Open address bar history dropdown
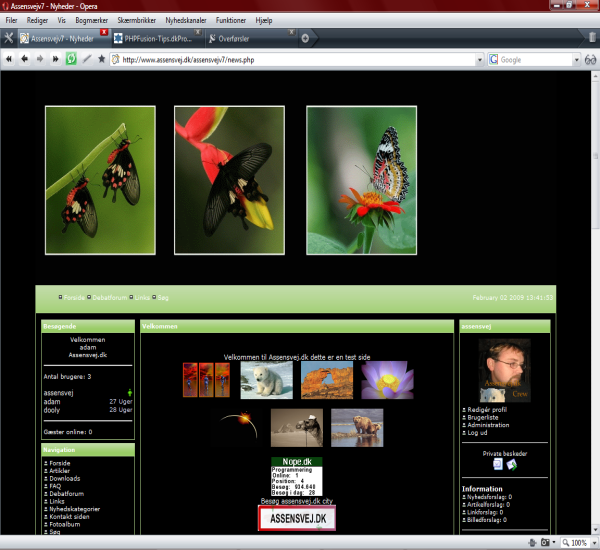 (479, 60)
